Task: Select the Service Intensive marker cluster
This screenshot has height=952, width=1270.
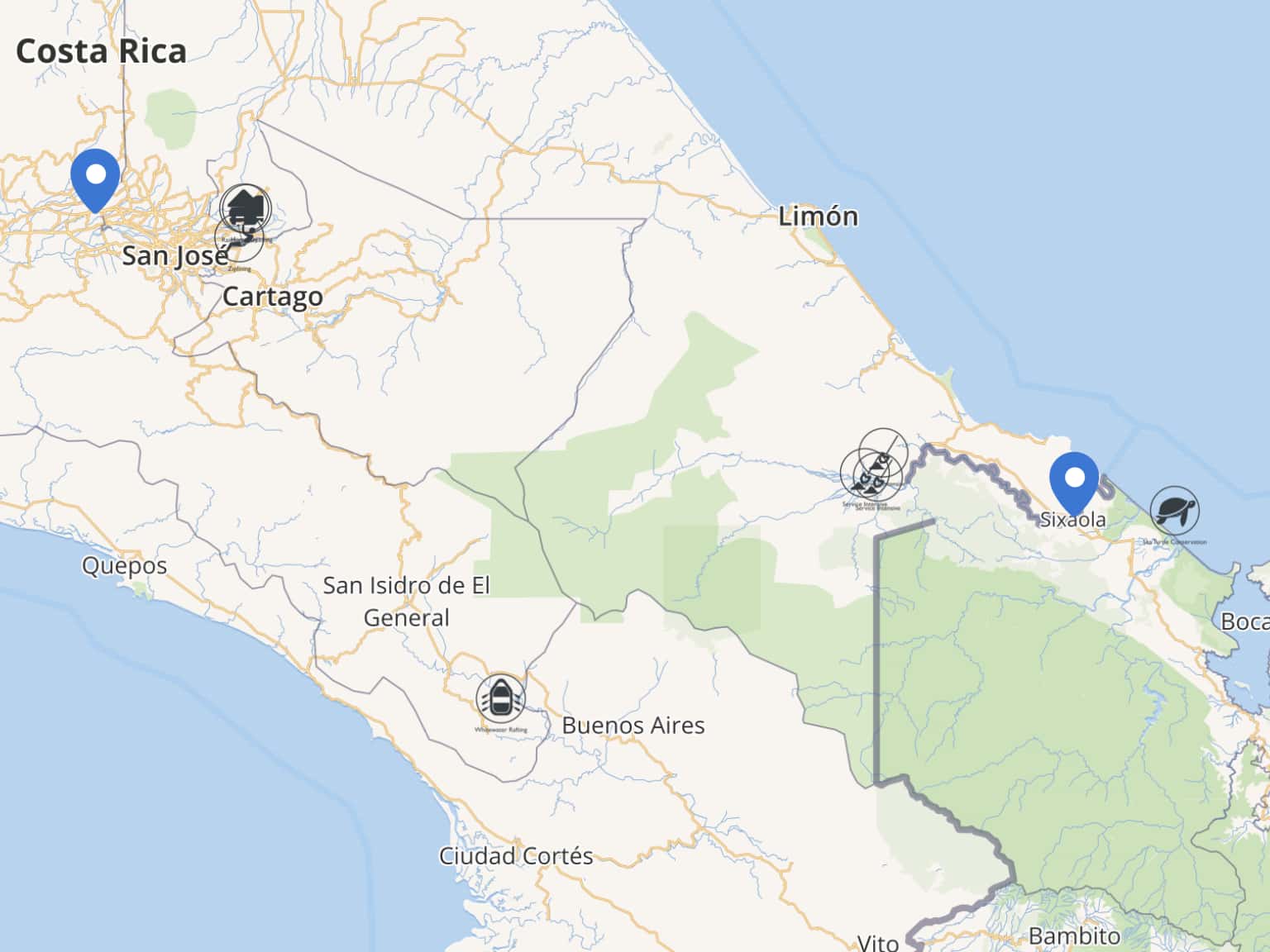Action: tap(873, 469)
